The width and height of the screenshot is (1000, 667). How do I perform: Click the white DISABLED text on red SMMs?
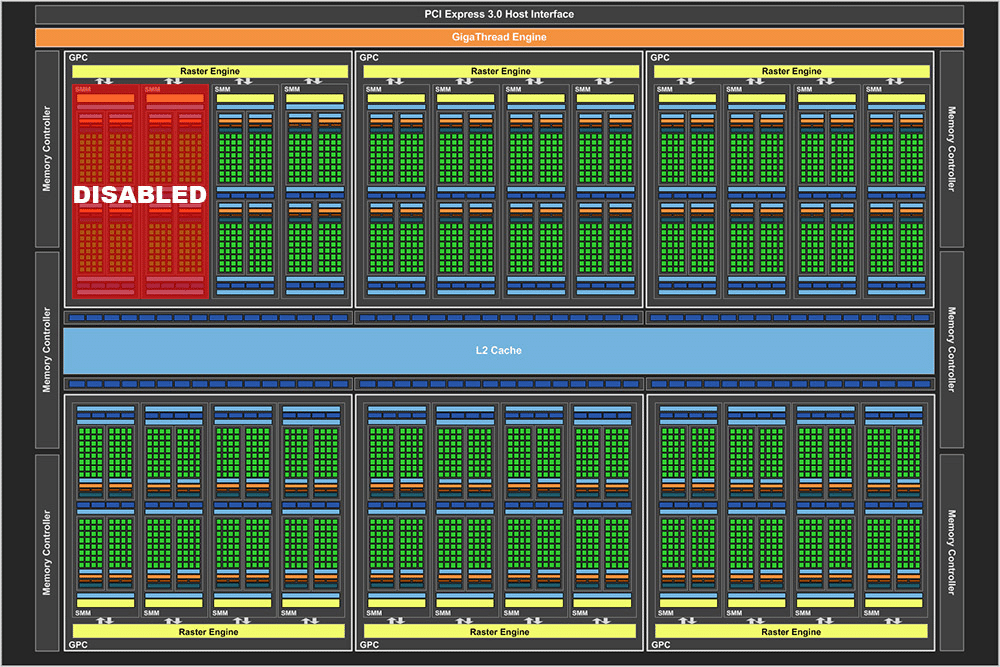pyautogui.click(x=140, y=194)
